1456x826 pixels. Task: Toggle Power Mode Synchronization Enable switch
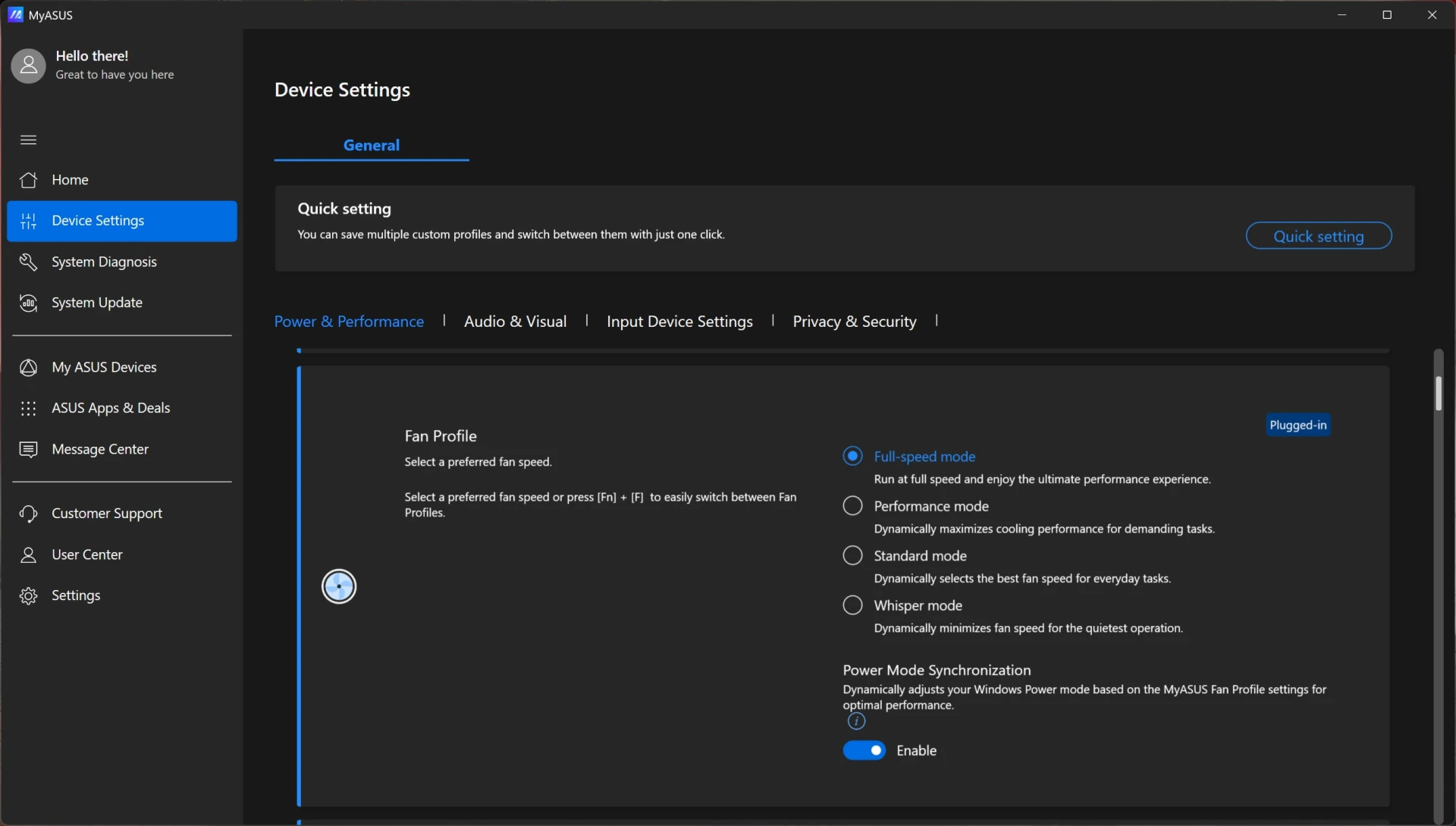pyautogui.click(x=864, y=750)
